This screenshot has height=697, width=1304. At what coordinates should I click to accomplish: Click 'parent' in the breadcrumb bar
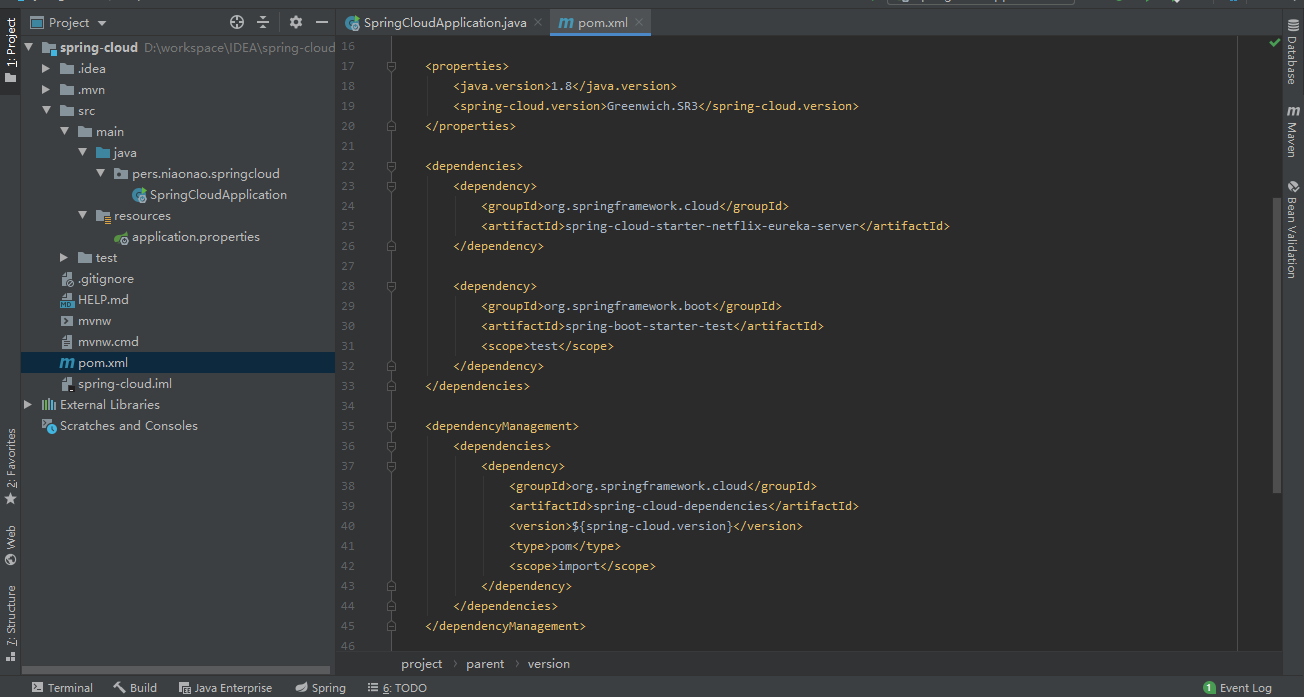pos(485,664)
